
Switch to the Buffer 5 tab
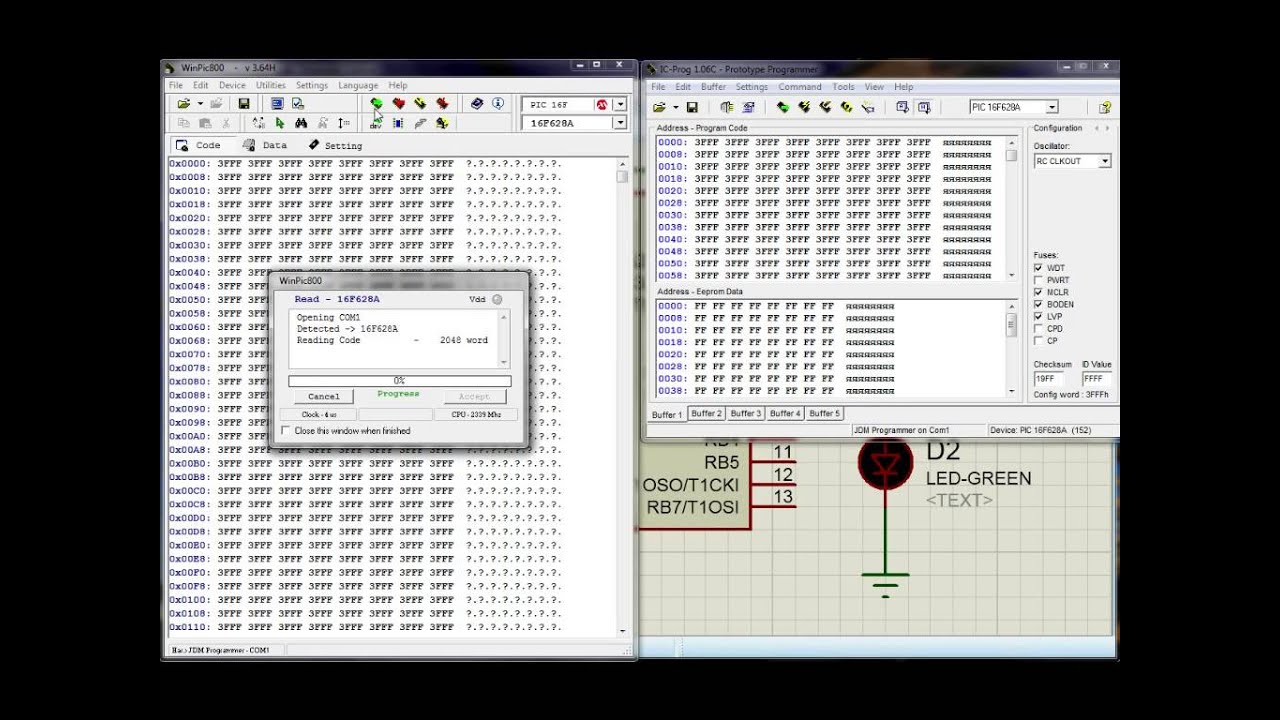point(824,413)
